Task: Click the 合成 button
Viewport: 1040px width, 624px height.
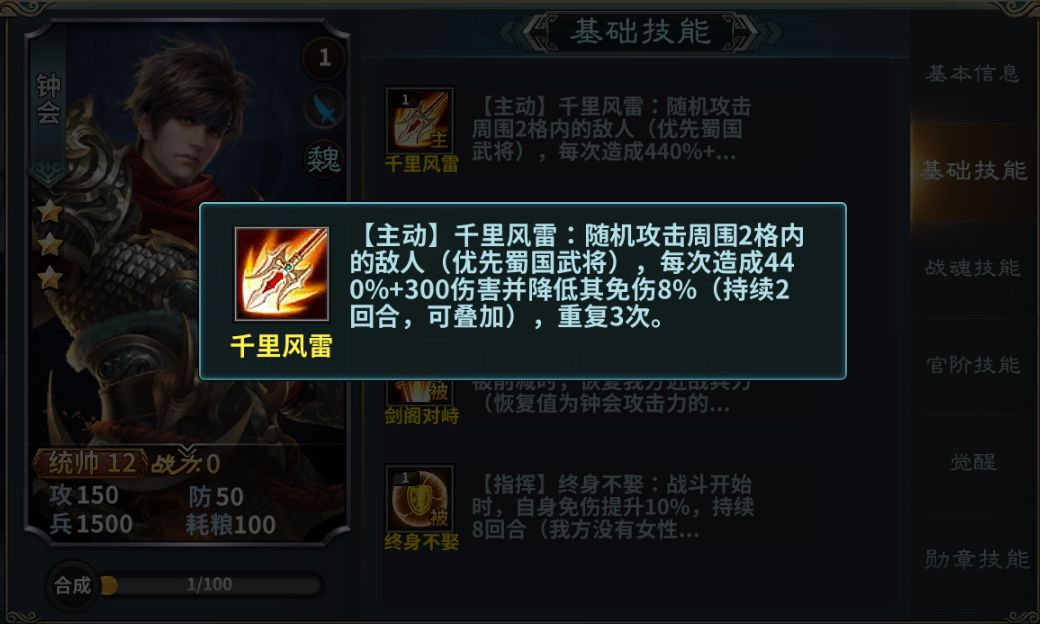Action: point(72,586)
